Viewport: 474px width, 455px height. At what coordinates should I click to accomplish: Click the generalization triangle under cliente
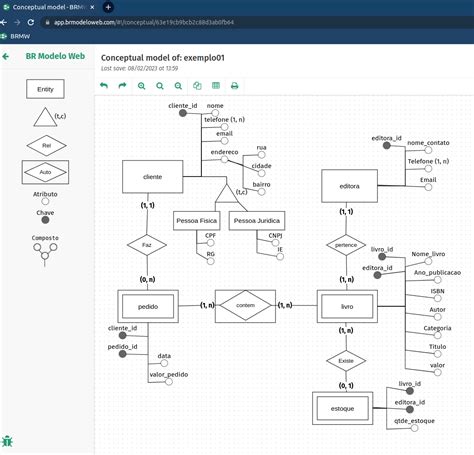(227, 194)
